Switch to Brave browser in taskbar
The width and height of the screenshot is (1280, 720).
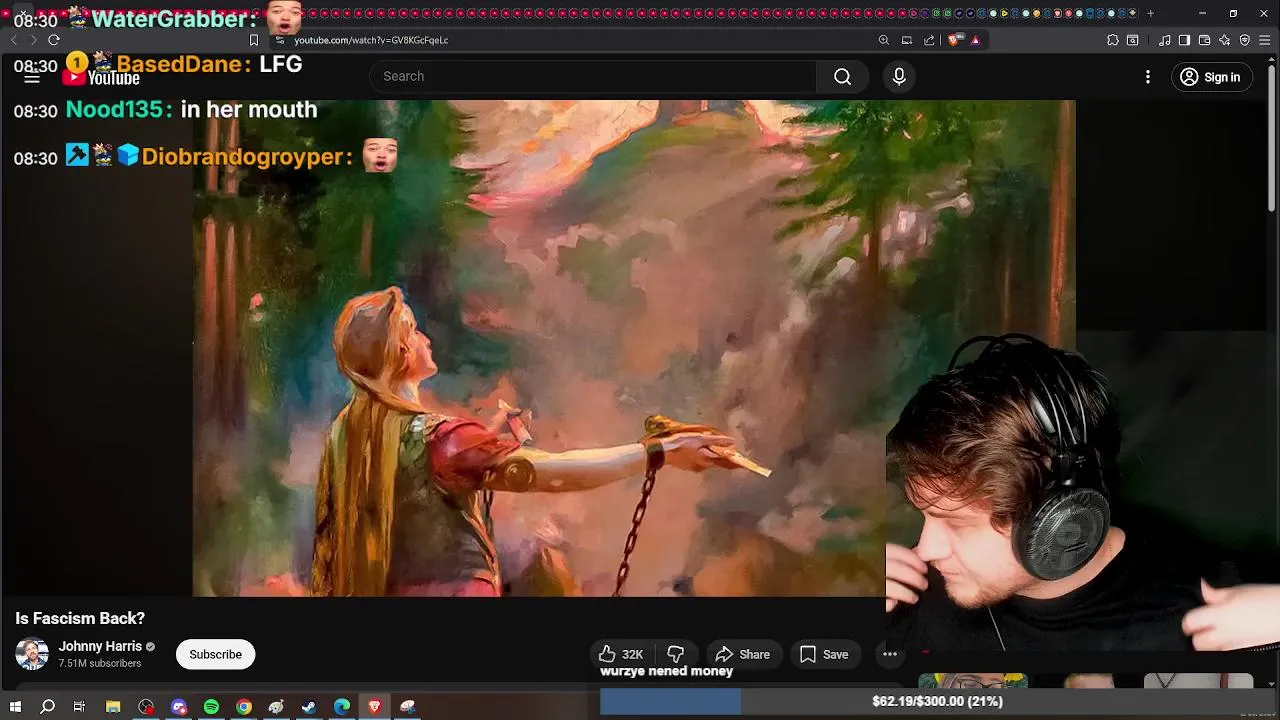point(375,707)
